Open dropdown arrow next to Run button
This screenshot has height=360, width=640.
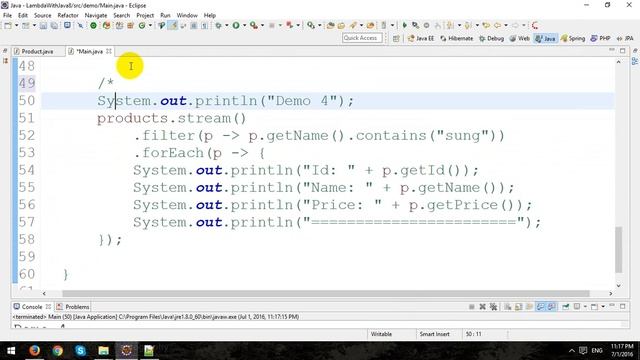244,25
